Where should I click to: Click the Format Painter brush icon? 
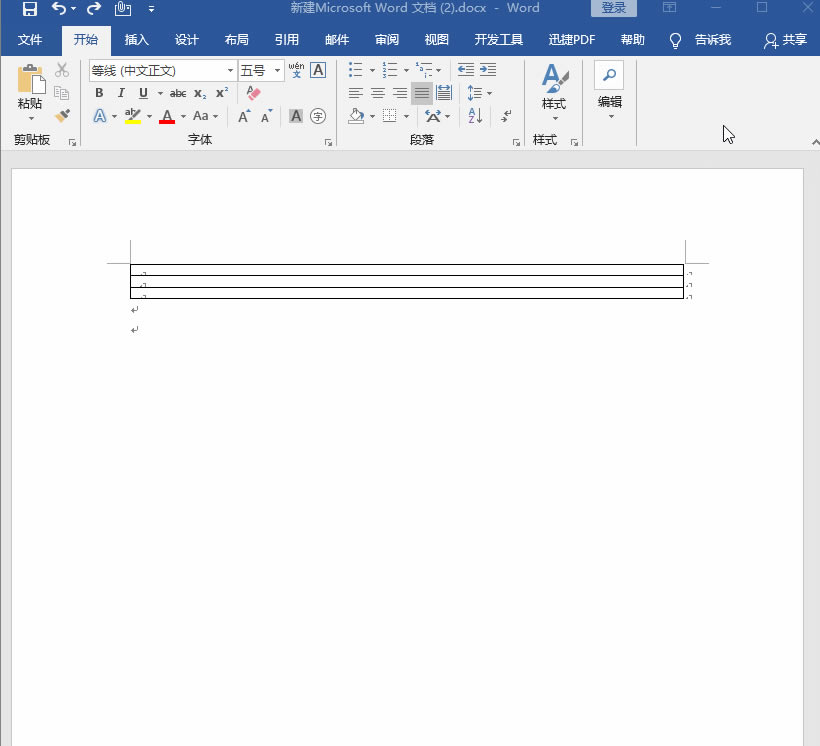(62, 116)
